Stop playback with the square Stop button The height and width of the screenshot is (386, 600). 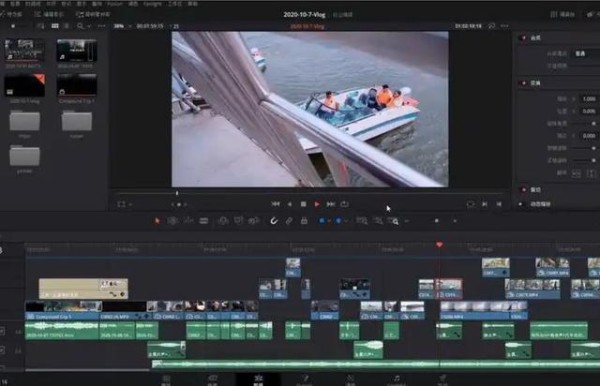pyautogui.click(x=303, y=204)
